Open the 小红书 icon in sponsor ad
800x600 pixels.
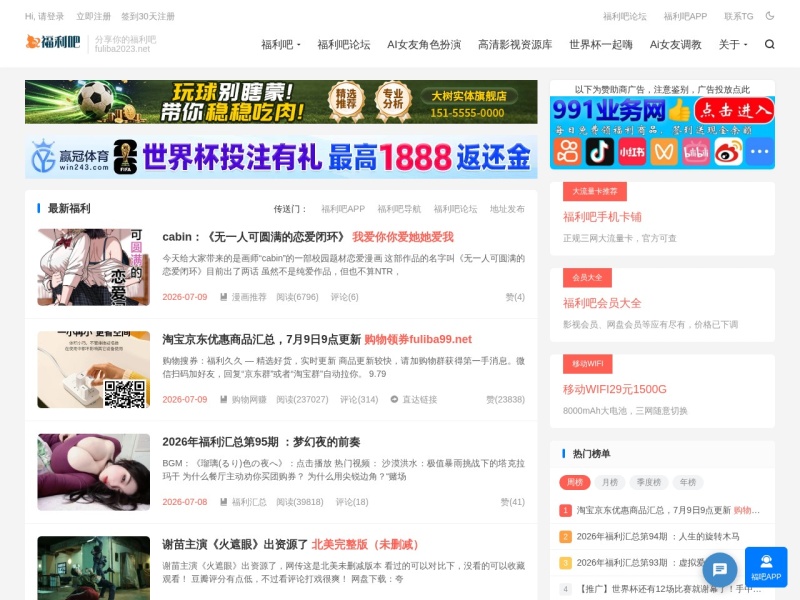coord(632,152)
